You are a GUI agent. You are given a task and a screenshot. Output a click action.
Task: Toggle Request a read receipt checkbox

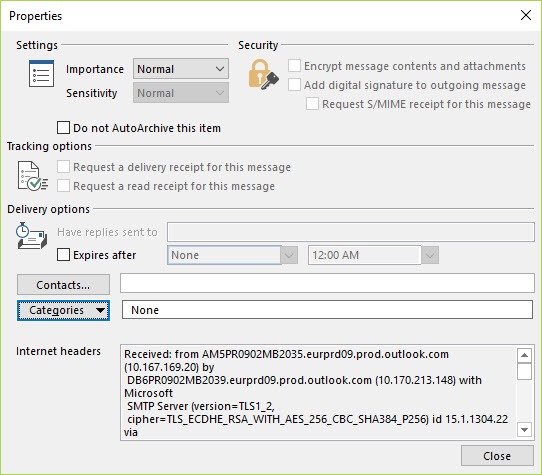point(63,186)
